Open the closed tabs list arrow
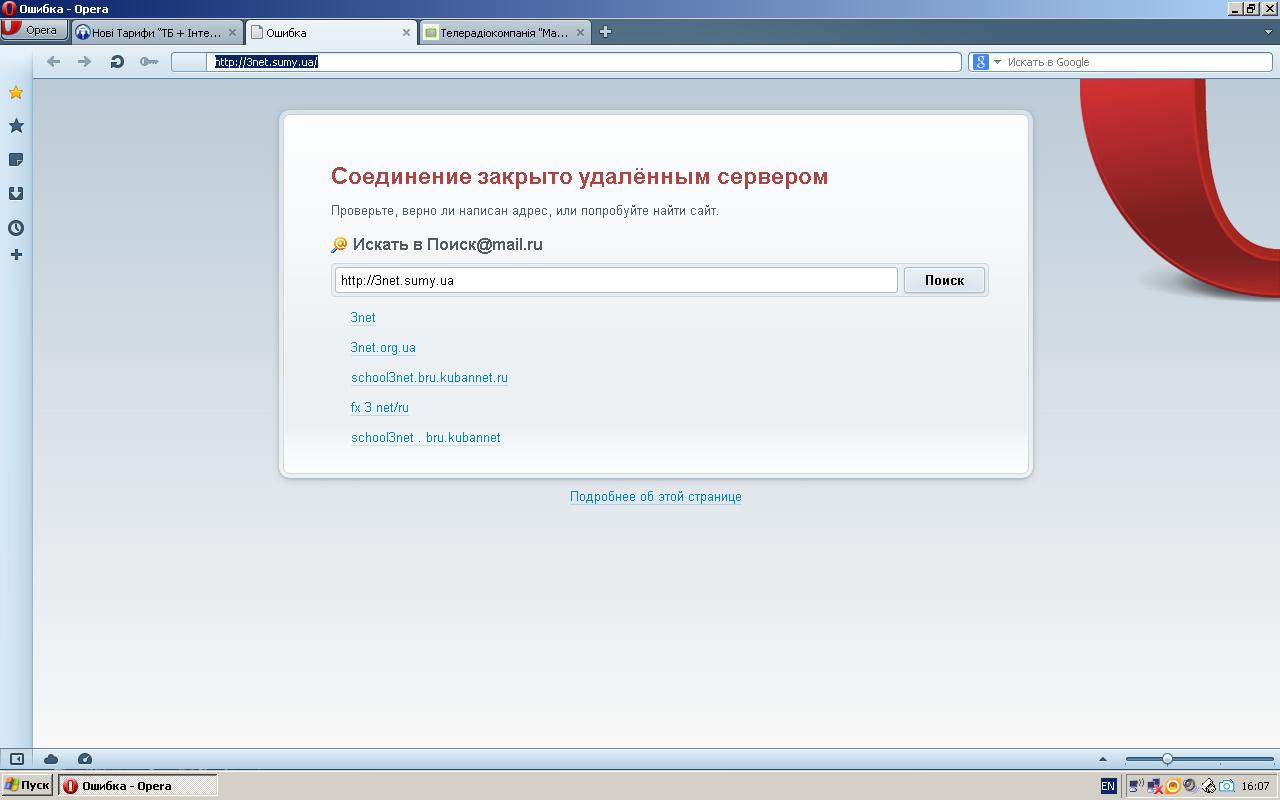Viewport: 1280px width, 800px height. pyautogui.click(x=1268, y=32)
